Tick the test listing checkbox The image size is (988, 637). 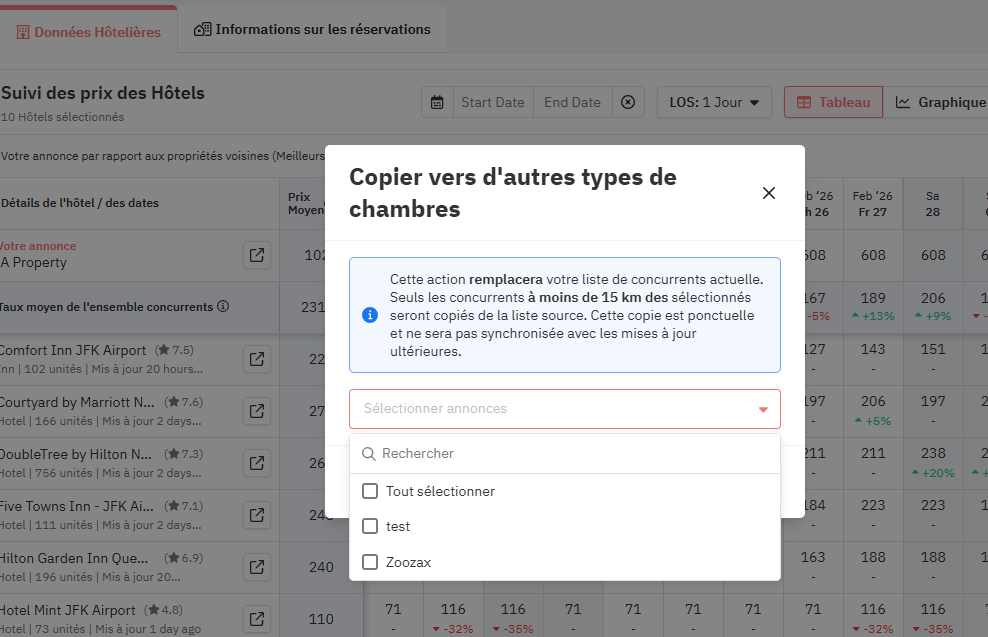point(370,526)
